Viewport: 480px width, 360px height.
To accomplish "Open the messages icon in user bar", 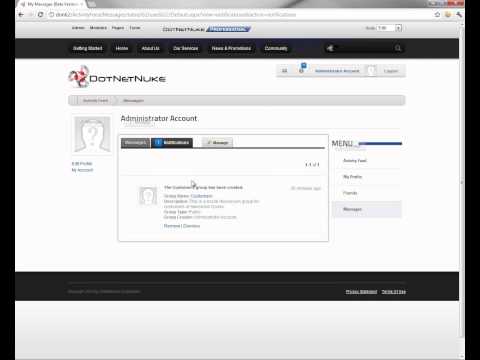I will (x=285, y=71).
